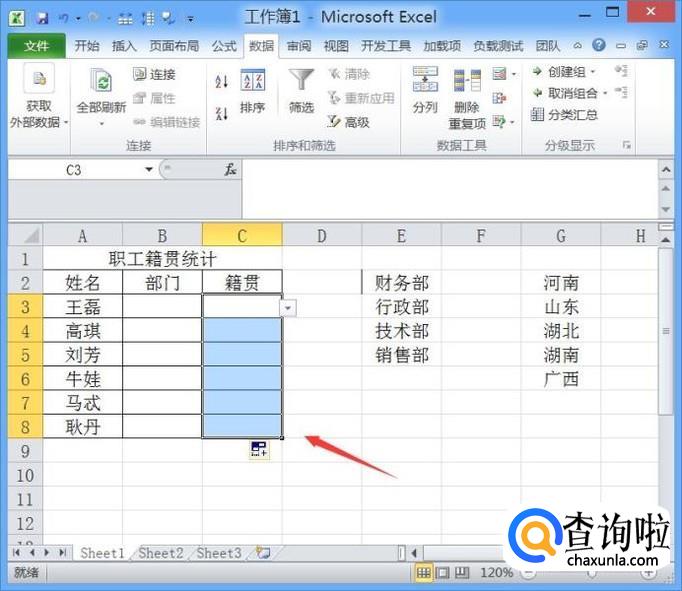
Task: Click Remove Duplicates icon
Action: click(x=467, y=80)
